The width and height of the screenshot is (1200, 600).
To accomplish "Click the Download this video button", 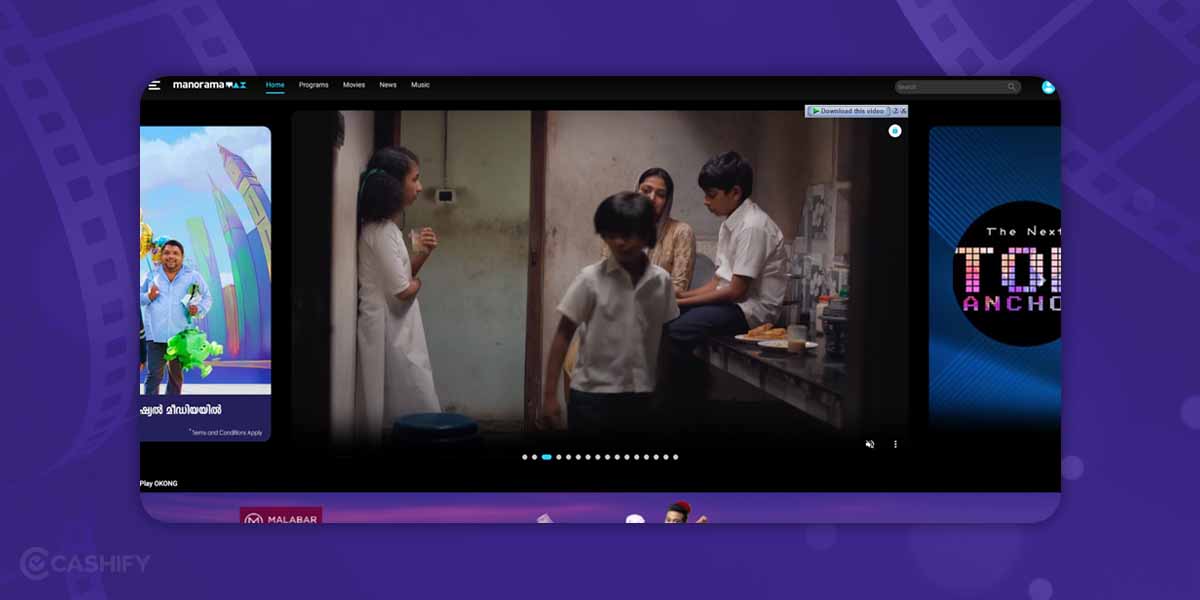I will [848, 111].
